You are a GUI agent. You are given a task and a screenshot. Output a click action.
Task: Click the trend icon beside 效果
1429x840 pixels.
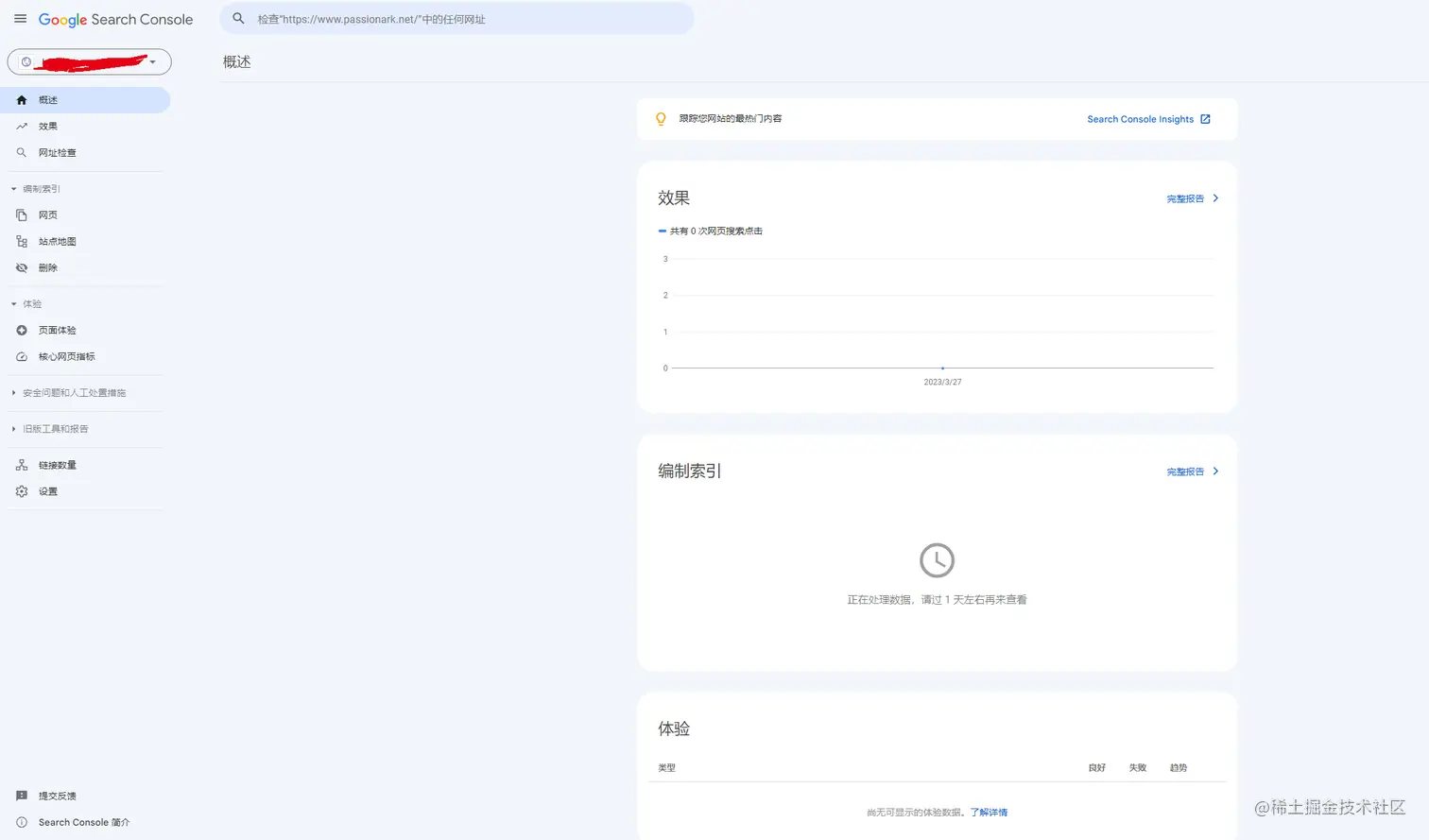(22, 127)
